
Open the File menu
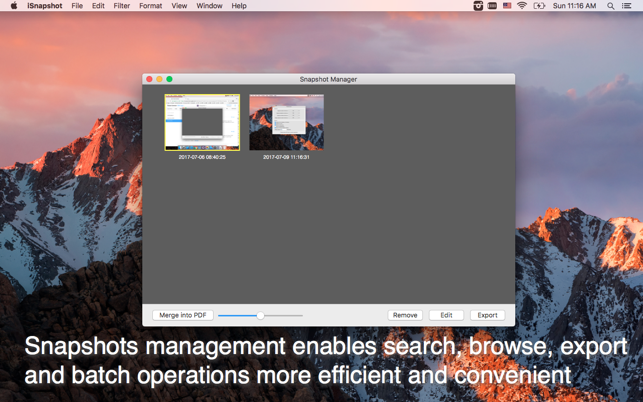(77, 6)
